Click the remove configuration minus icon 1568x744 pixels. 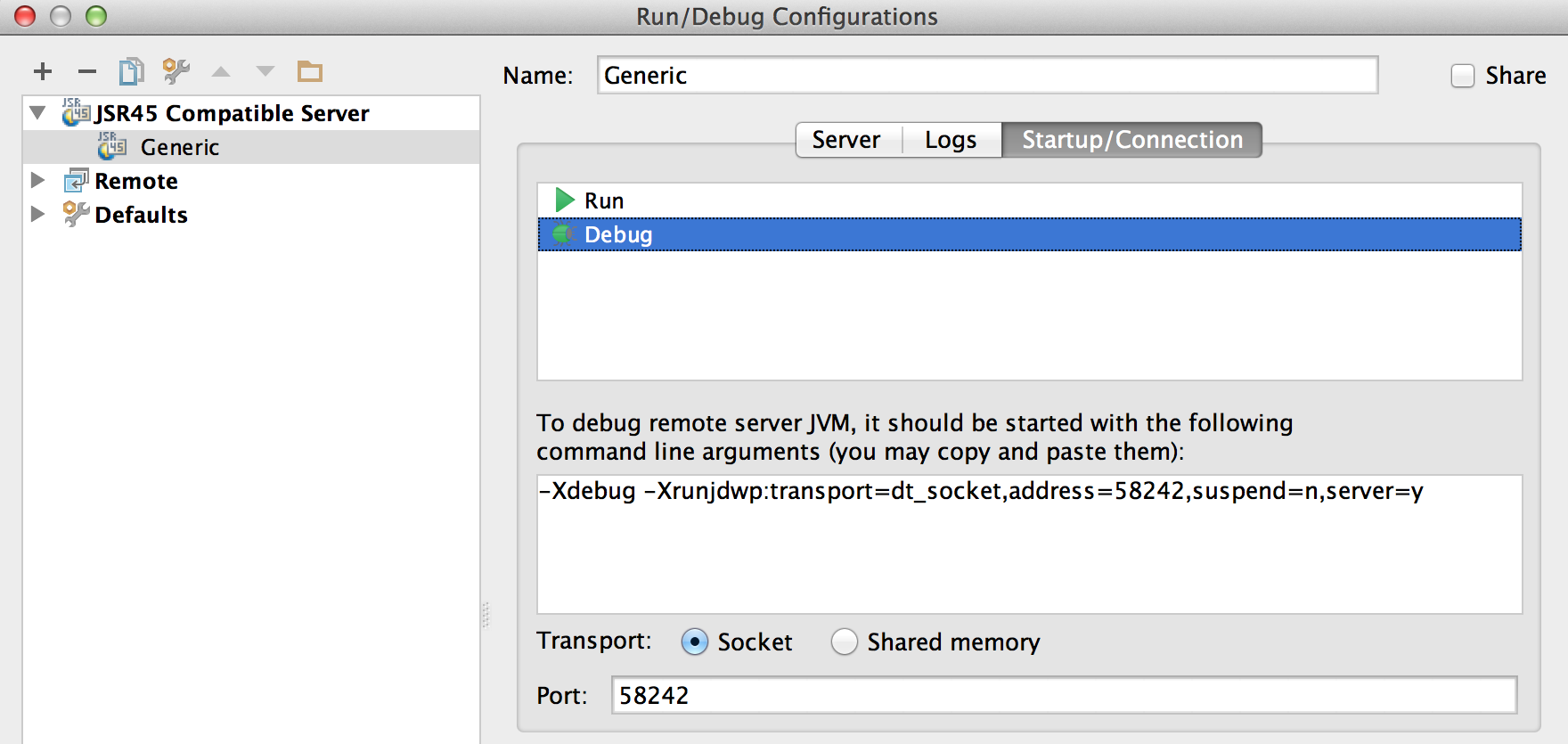click(x=87, y=71)
